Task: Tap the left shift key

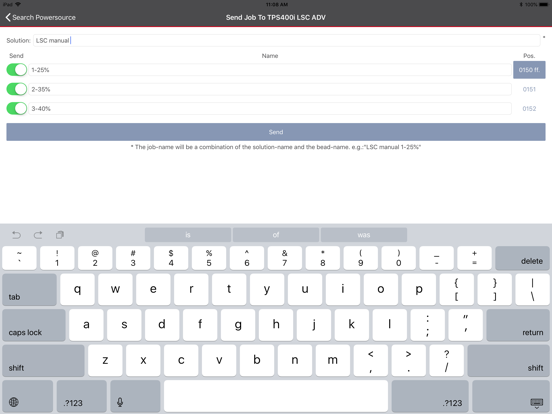Action: click(x=43, y=361)
